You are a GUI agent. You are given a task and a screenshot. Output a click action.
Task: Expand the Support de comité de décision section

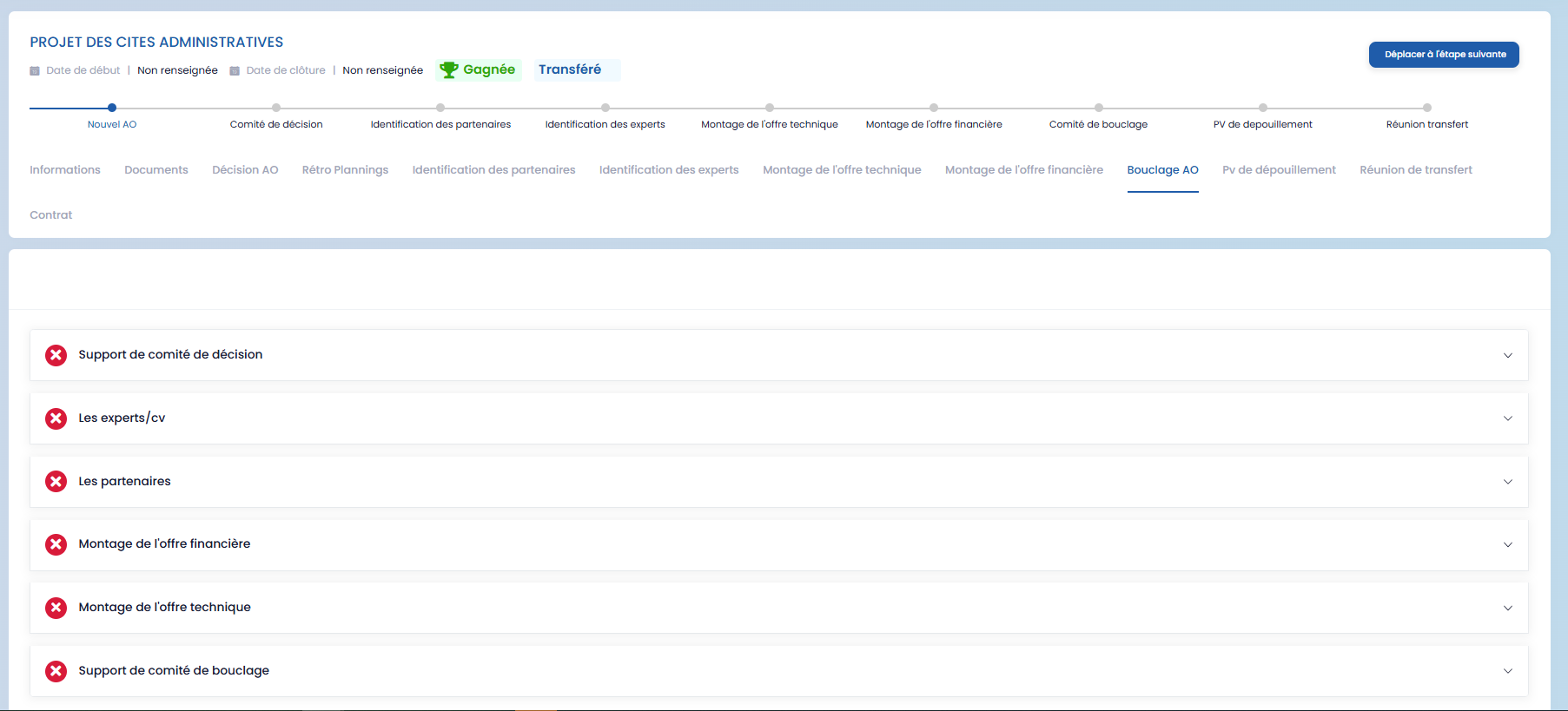click(1507, 355)
